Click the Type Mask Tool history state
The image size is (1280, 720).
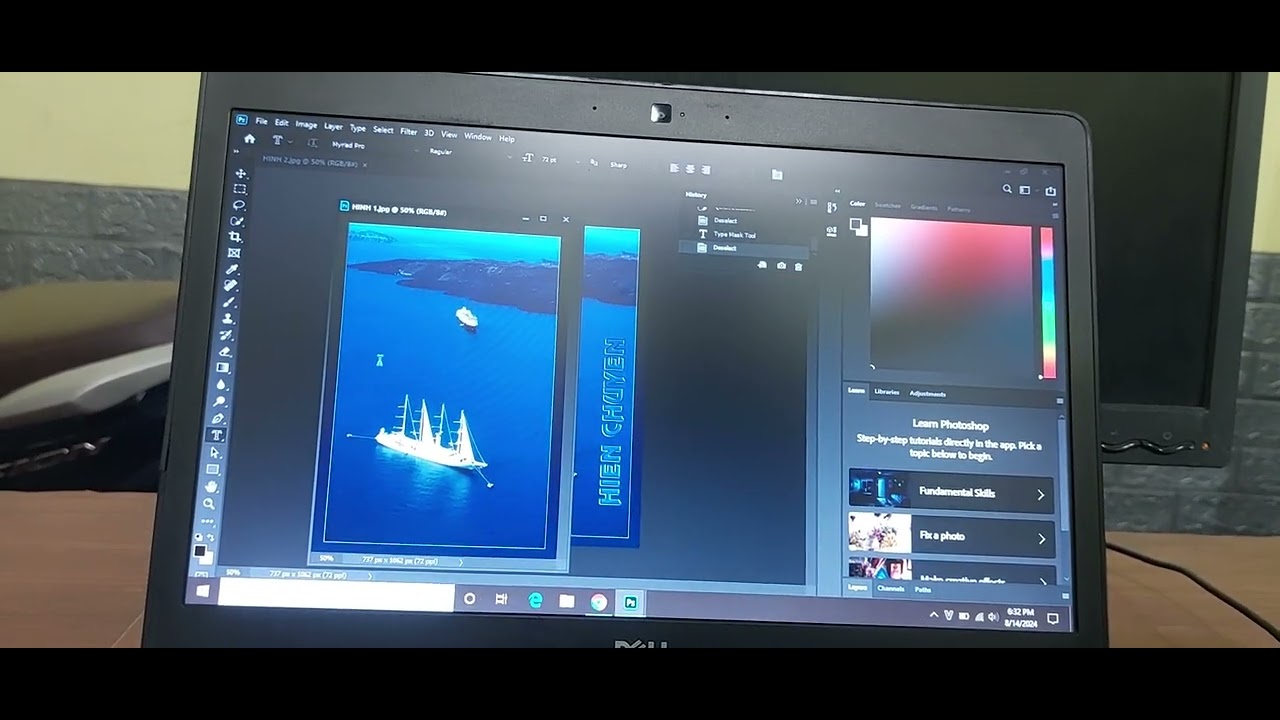pyautogui.click(x=734, y=235)
